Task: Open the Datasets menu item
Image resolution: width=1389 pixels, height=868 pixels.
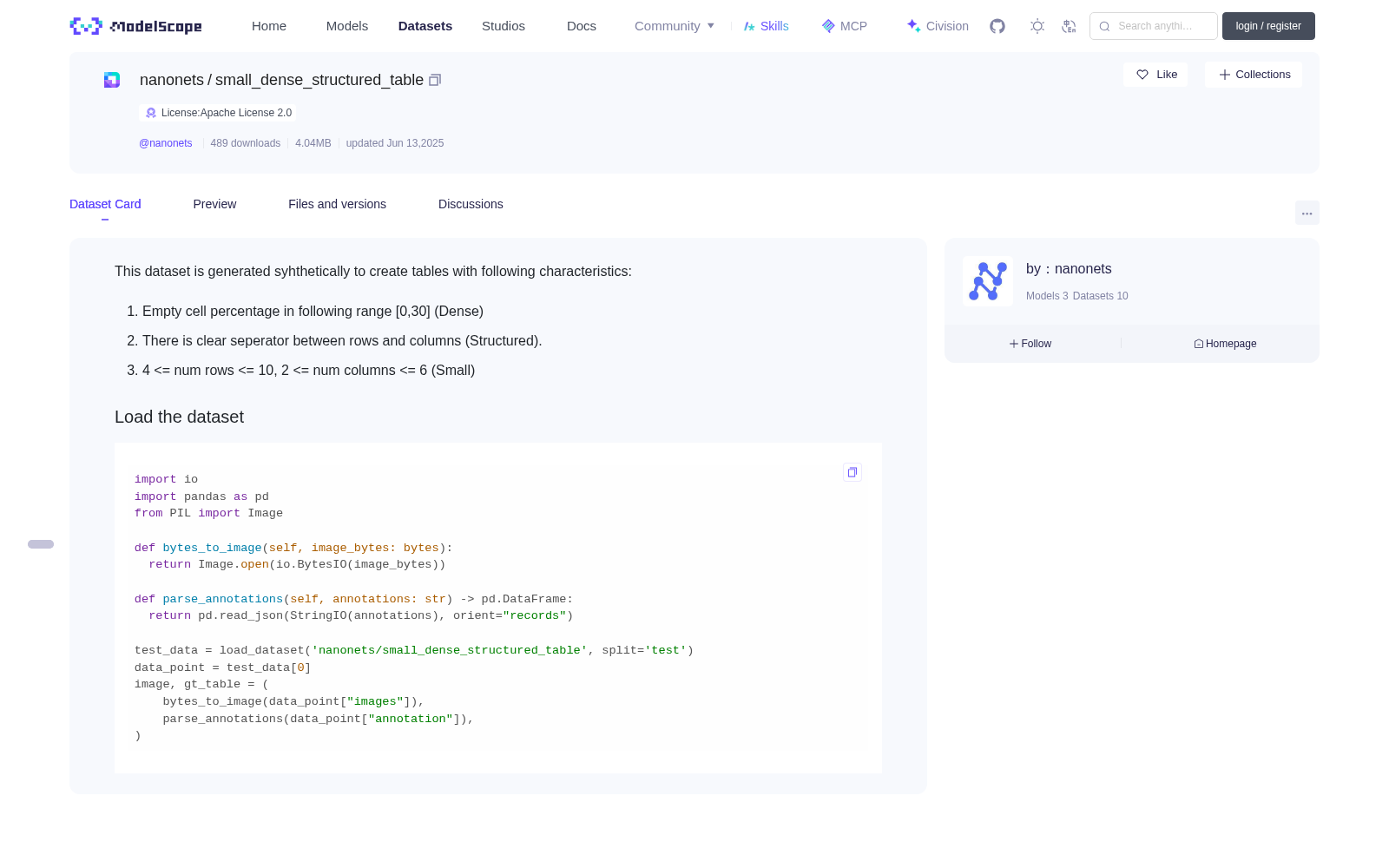Action: (425, 26)
